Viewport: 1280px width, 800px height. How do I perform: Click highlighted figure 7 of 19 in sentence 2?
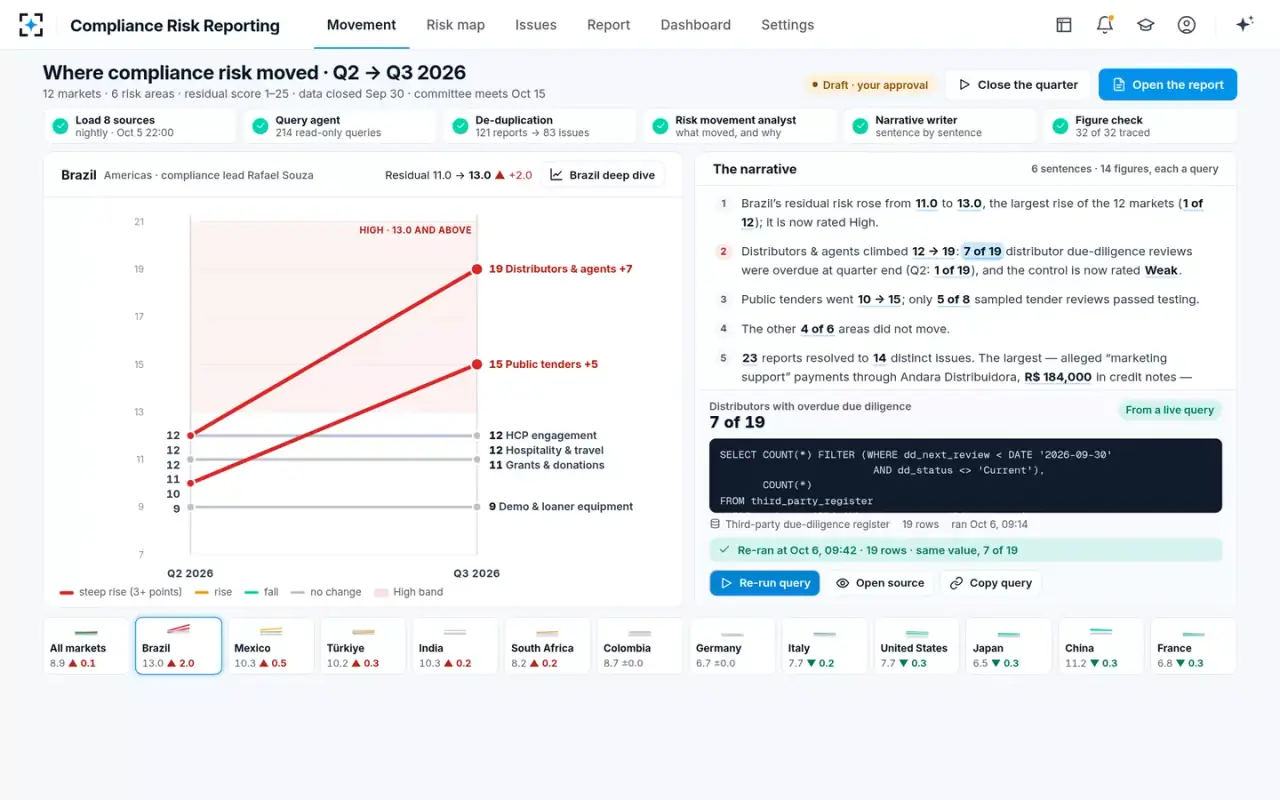(982, 252)
